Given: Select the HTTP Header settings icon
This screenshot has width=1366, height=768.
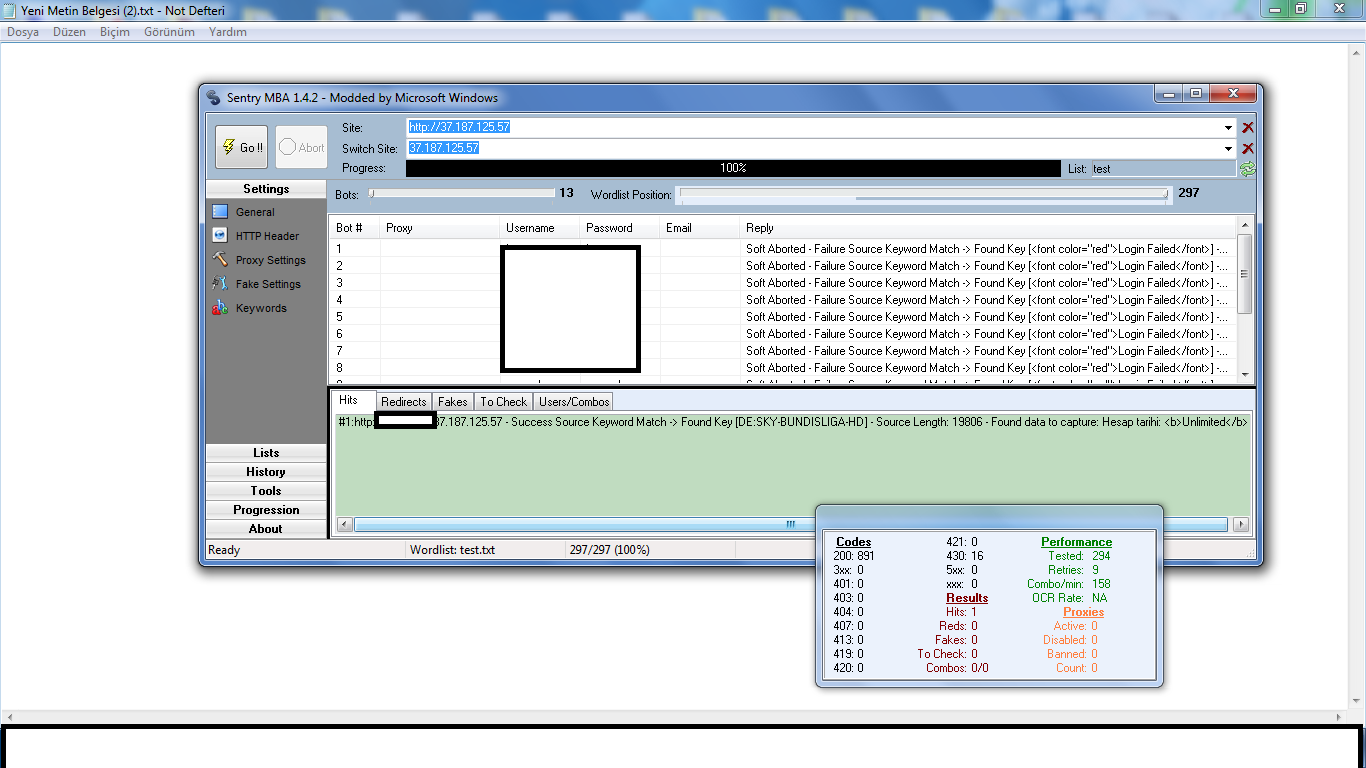Looking at the screenshot, I should click(220, 236).
